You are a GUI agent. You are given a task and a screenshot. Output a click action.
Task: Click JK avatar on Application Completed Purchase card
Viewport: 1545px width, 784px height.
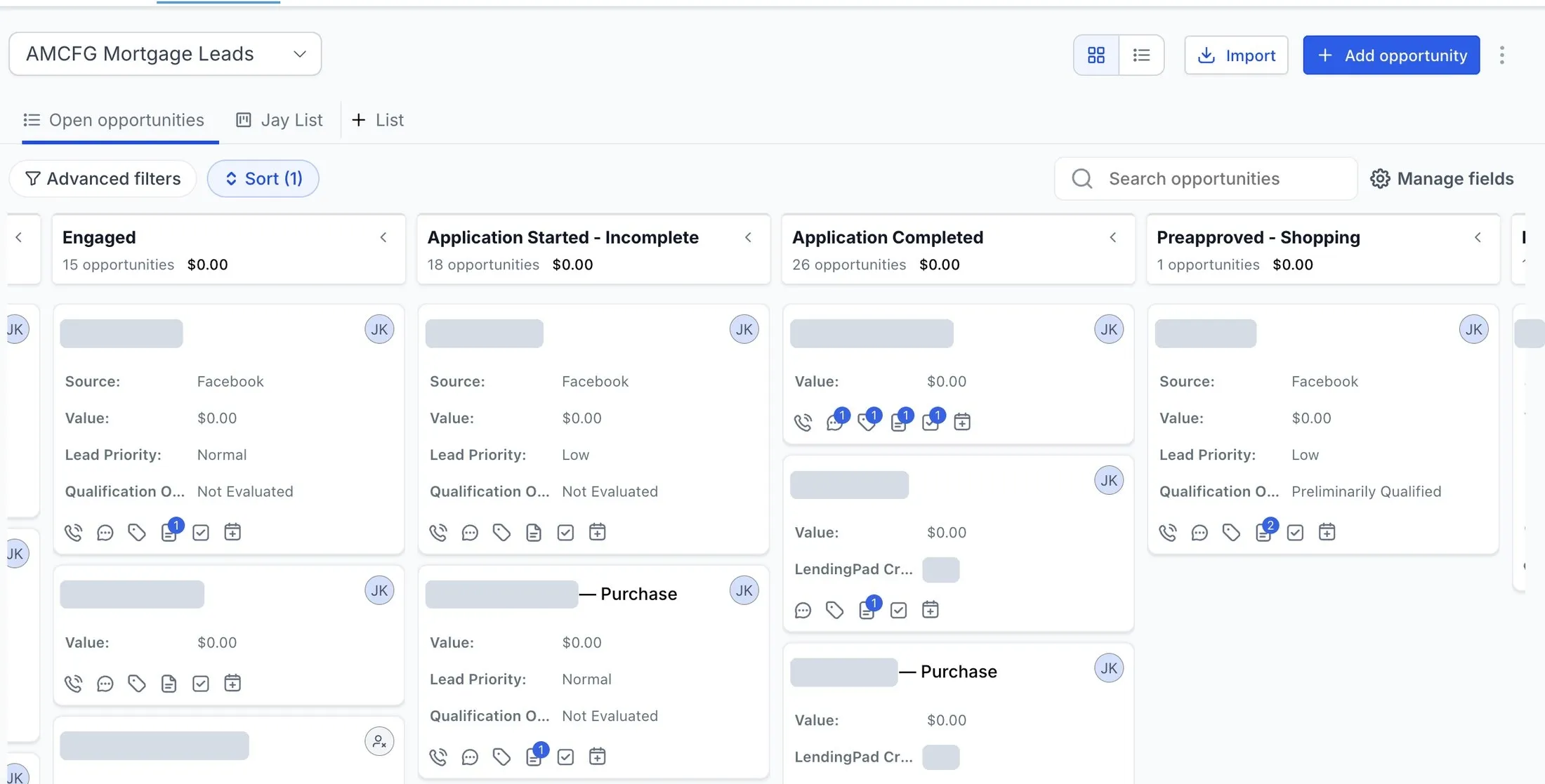[x=1109, y=668]
